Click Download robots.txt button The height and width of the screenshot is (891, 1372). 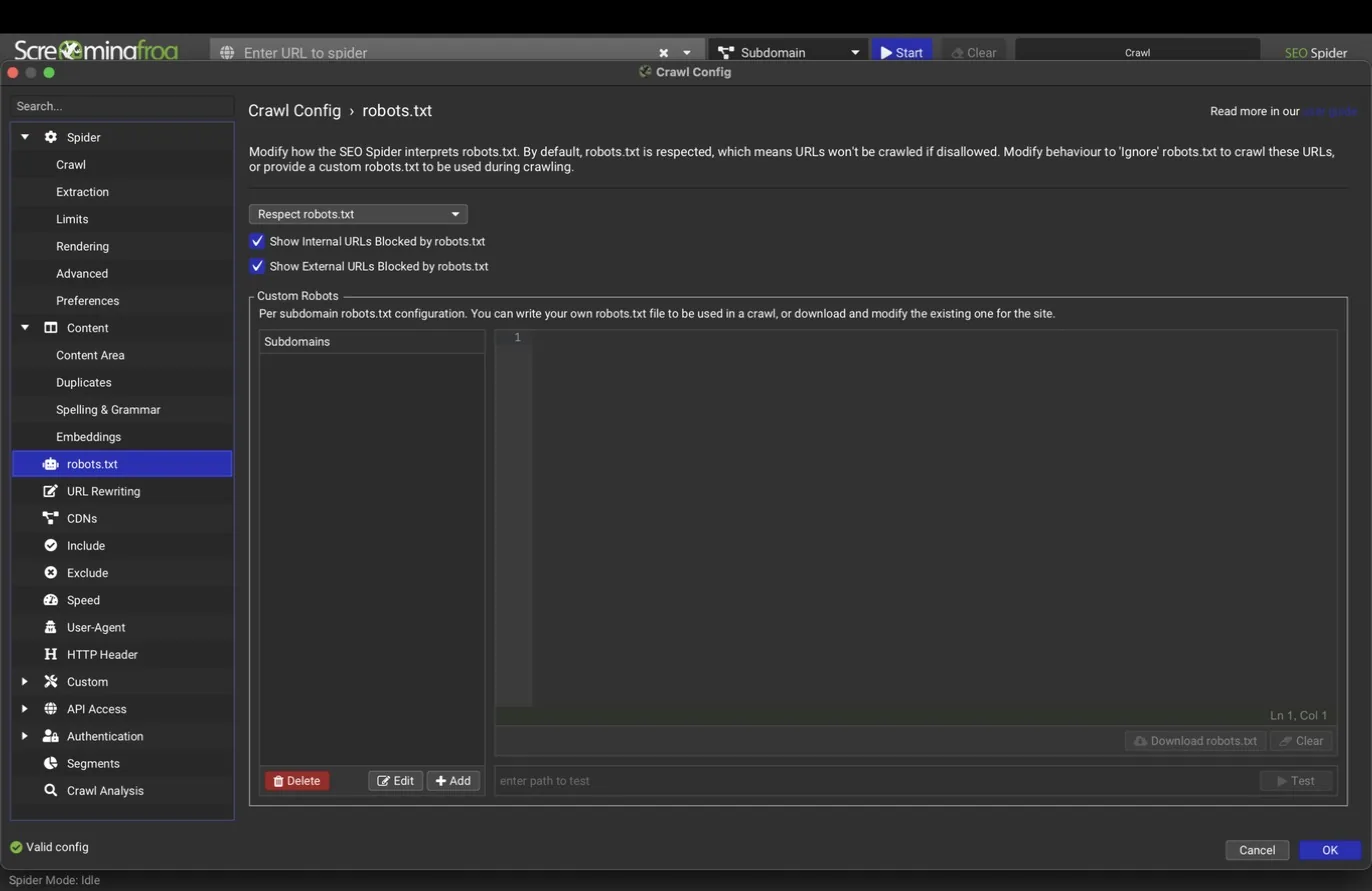click(x=1195, y=741)
